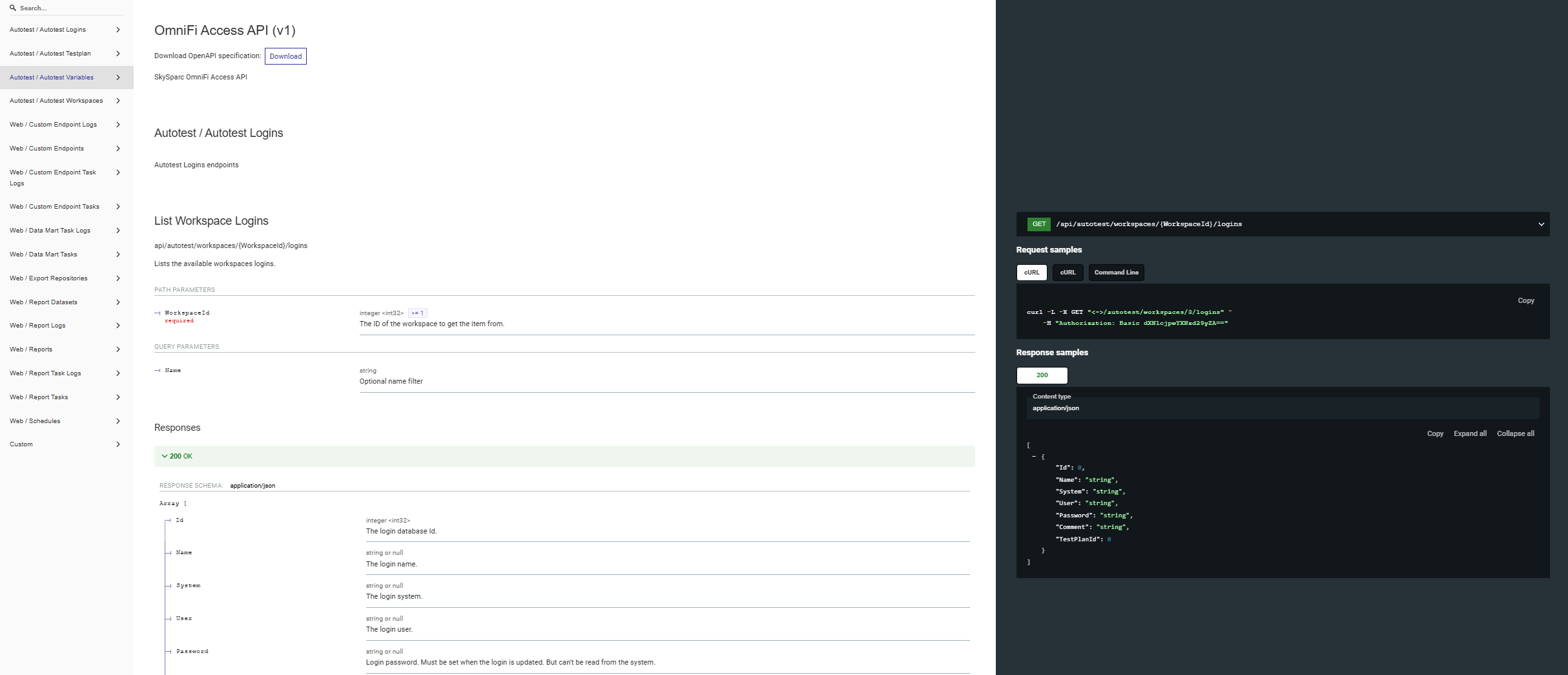Expand Web / Custom Endpoint Tasks chevron
Image resolution: width=1568 pixels, height=675 pixels.
point(118,207)
